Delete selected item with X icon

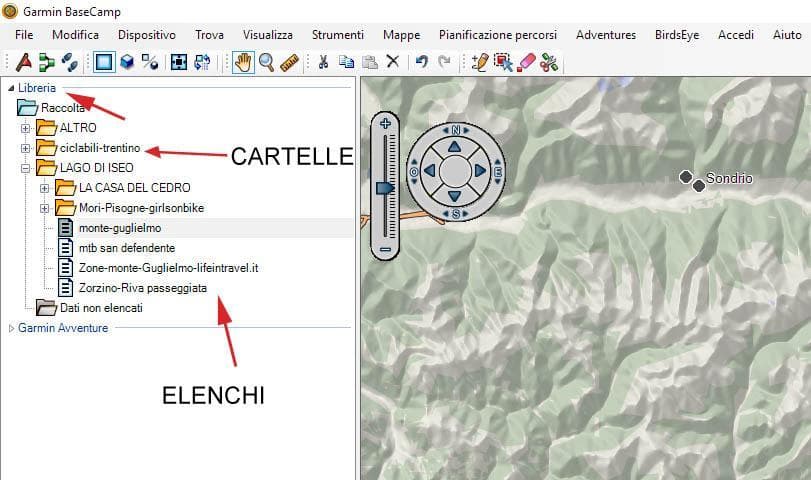click(x=393, y=62)
